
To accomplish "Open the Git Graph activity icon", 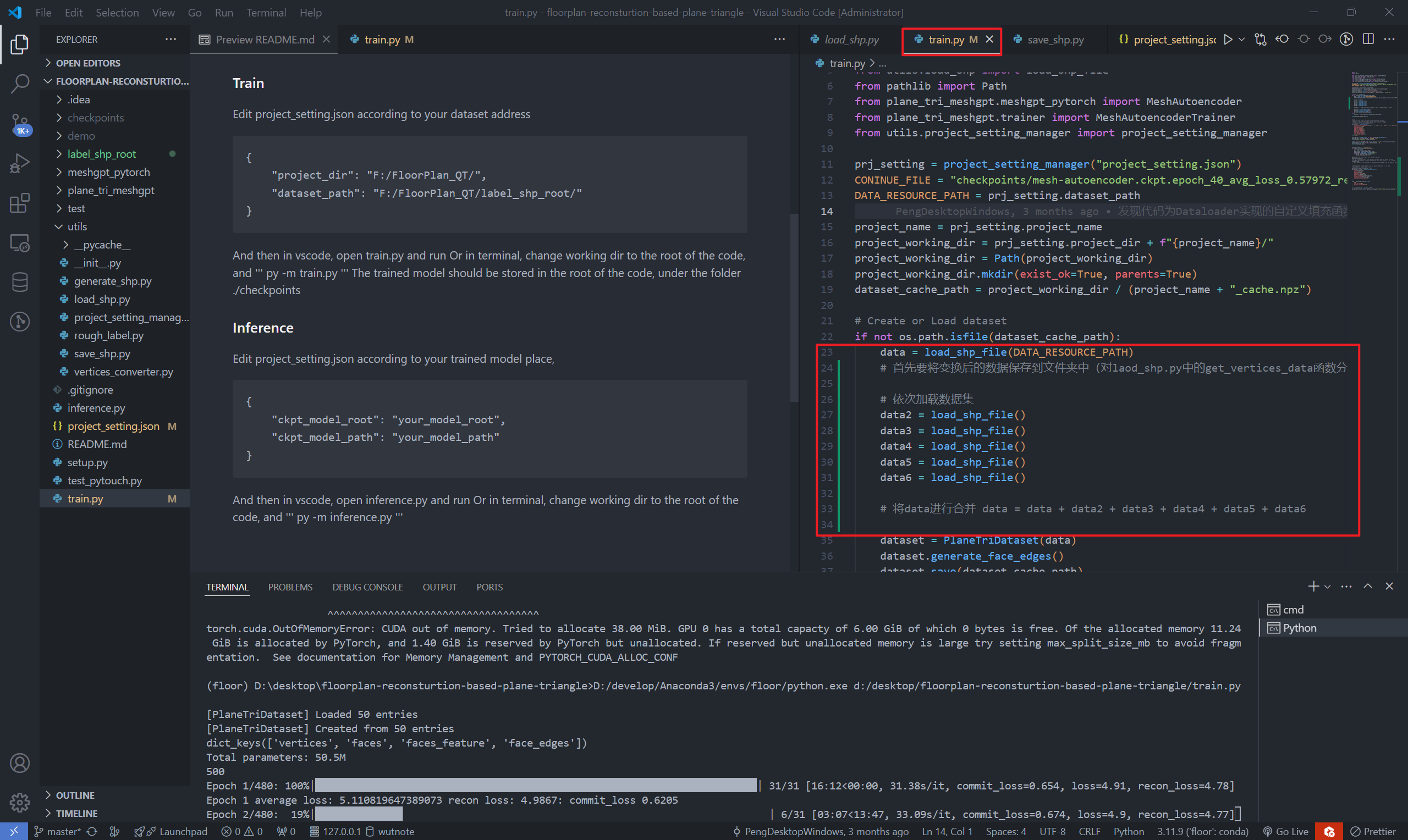I will pos(19,322).
